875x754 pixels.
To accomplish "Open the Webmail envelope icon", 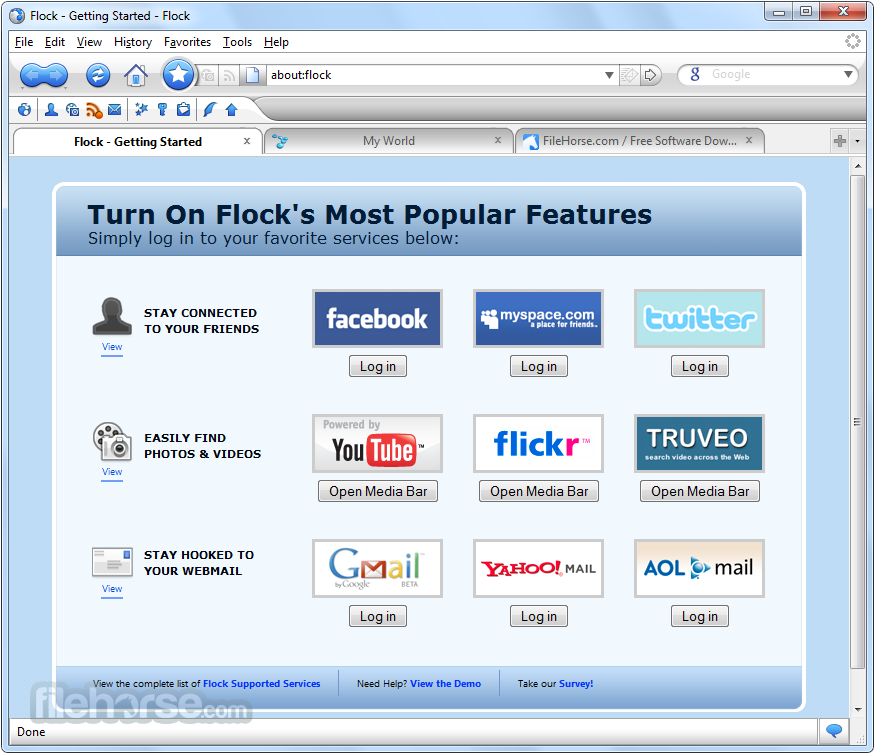I will click(x=114, y=109).
